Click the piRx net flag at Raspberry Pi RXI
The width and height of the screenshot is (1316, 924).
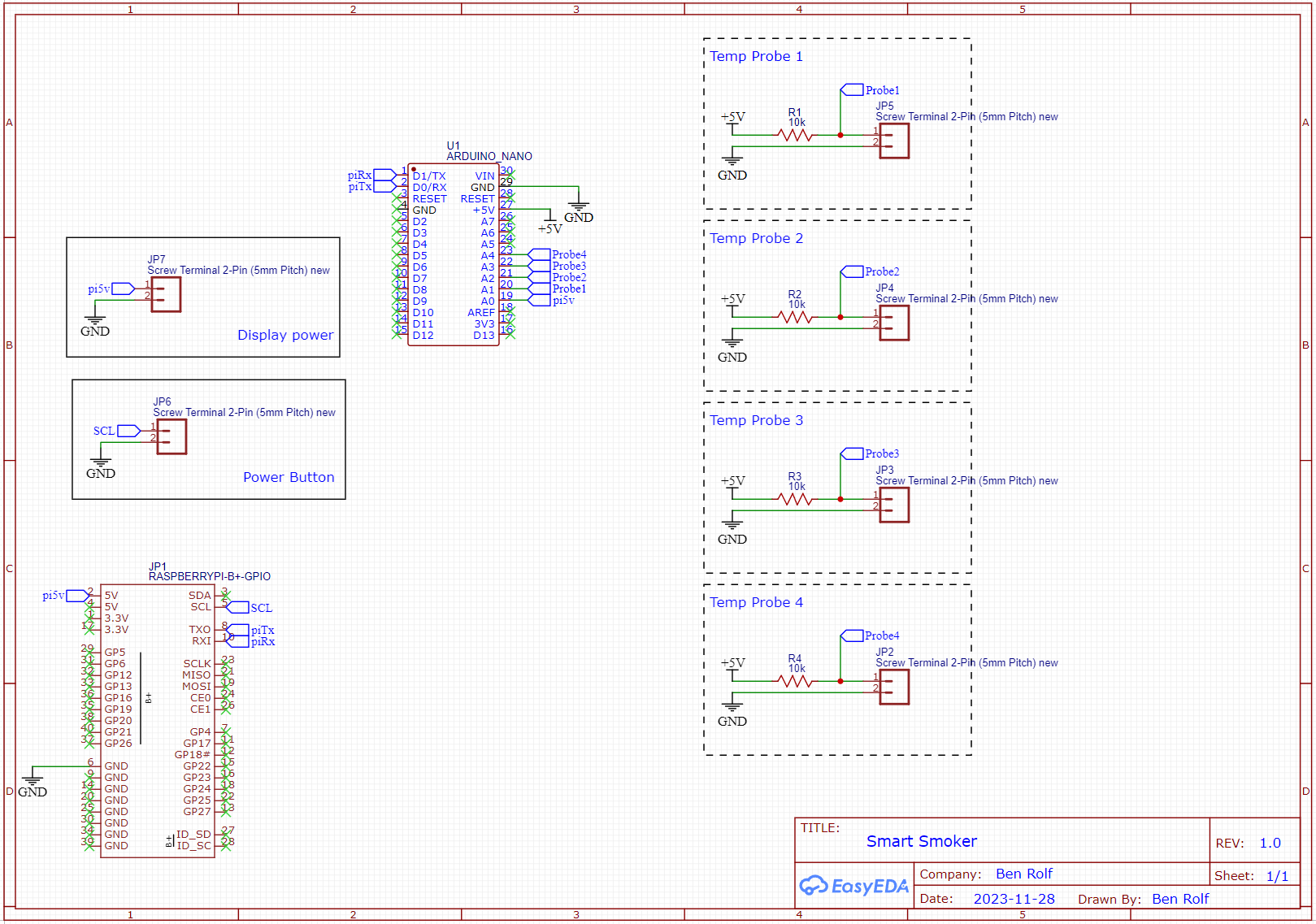(x=250, y=641)
